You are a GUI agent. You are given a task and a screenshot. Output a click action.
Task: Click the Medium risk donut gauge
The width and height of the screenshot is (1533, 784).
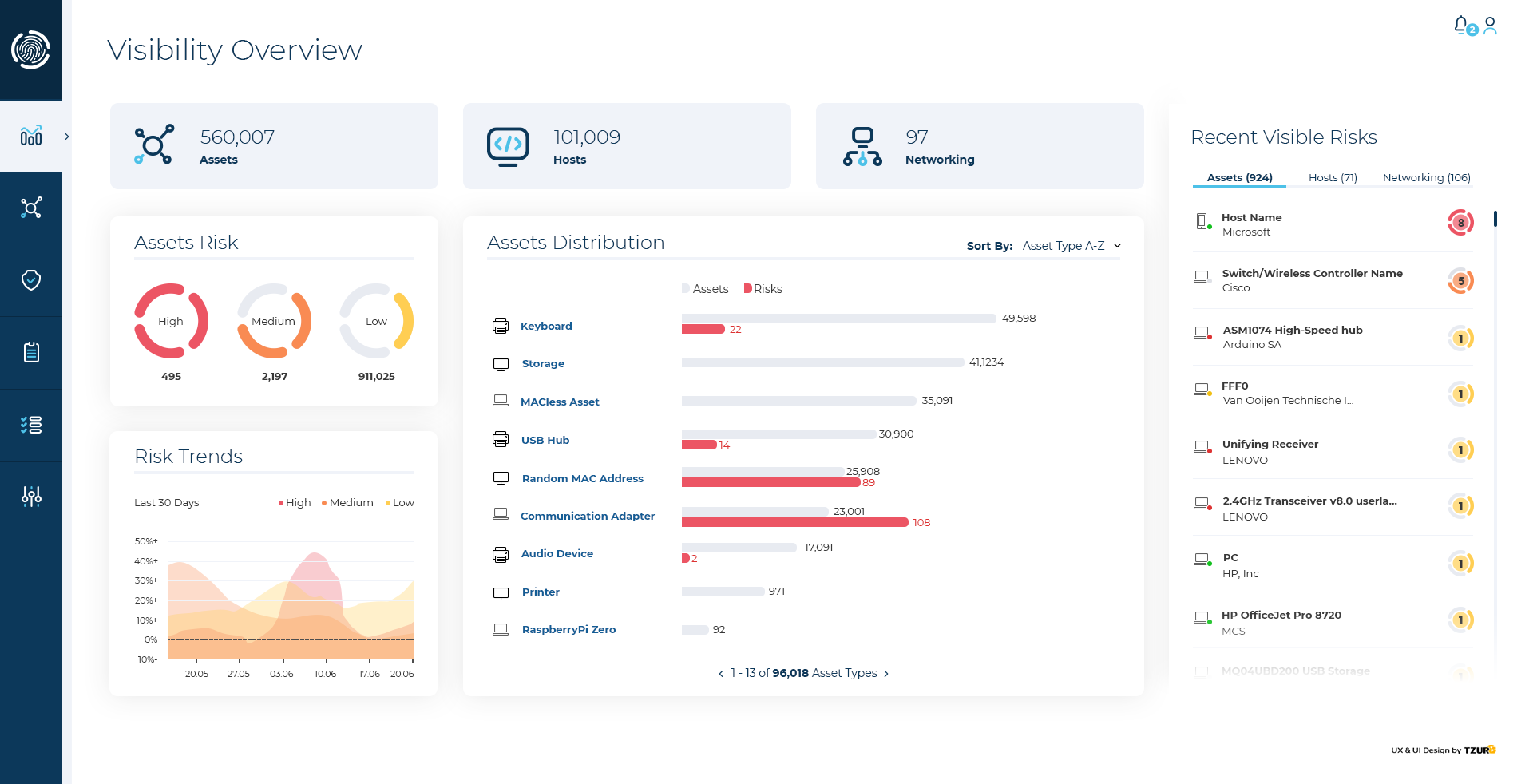[x=274, y=321]
